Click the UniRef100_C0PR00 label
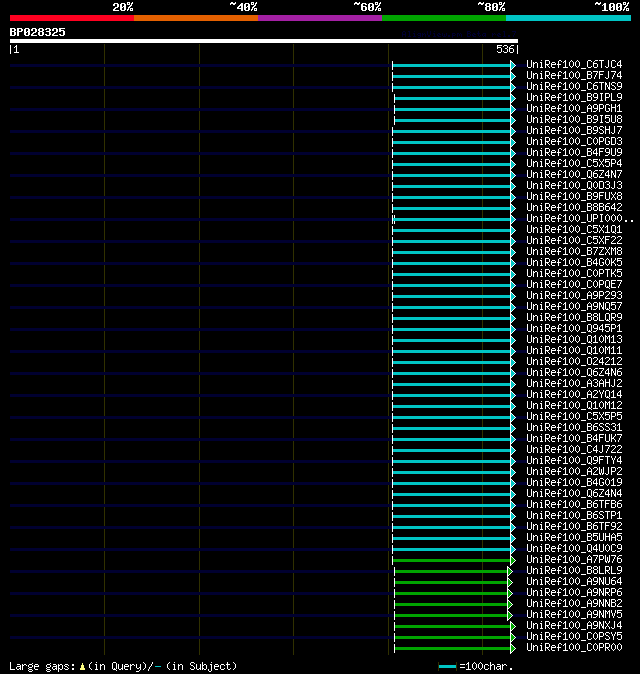Image resolution: width=640 pixels, height=674 pixels. coord(574,648)
